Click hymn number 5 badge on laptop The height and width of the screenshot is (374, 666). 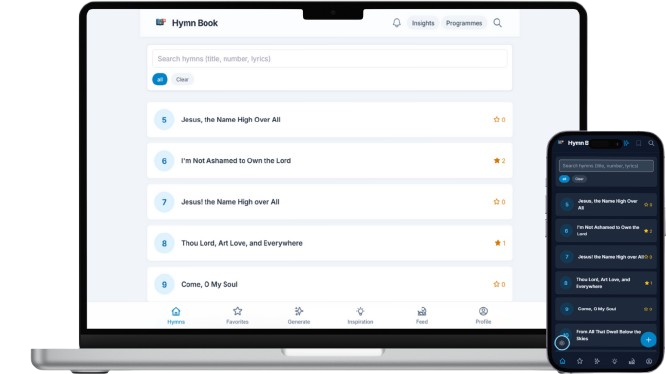pyautogui.click(x=164, y=120)
